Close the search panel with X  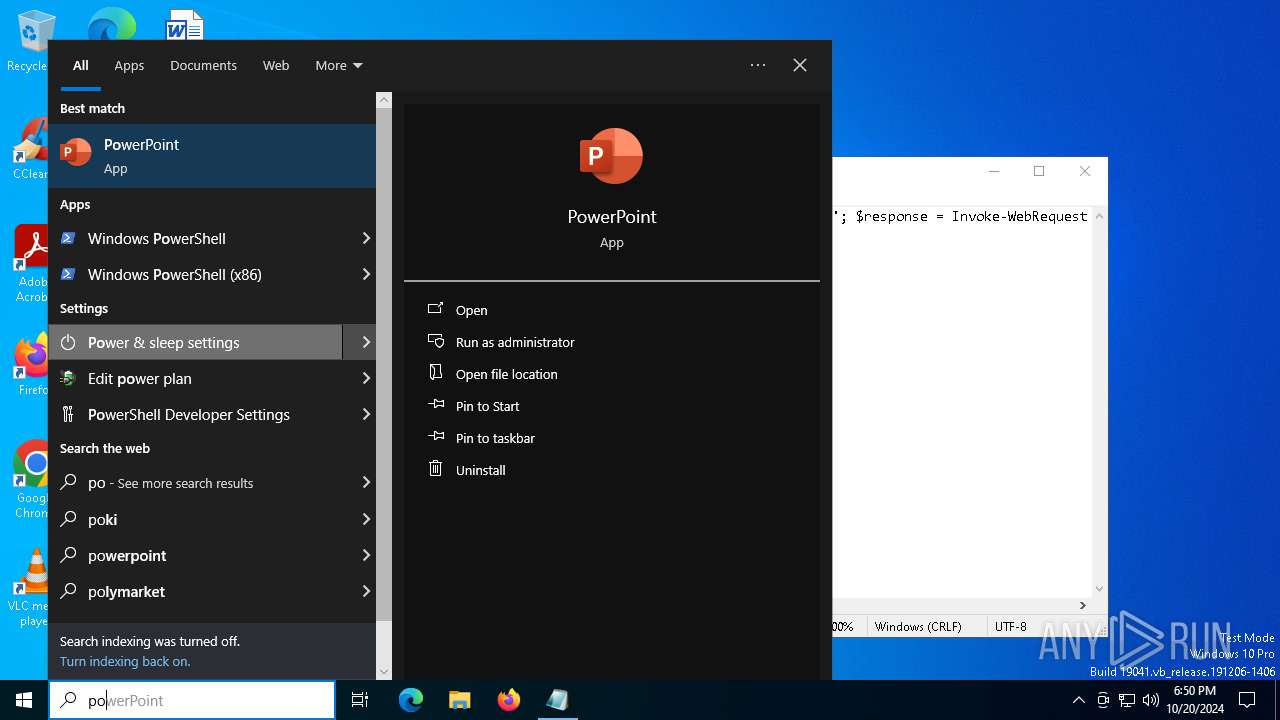point(800,65)
